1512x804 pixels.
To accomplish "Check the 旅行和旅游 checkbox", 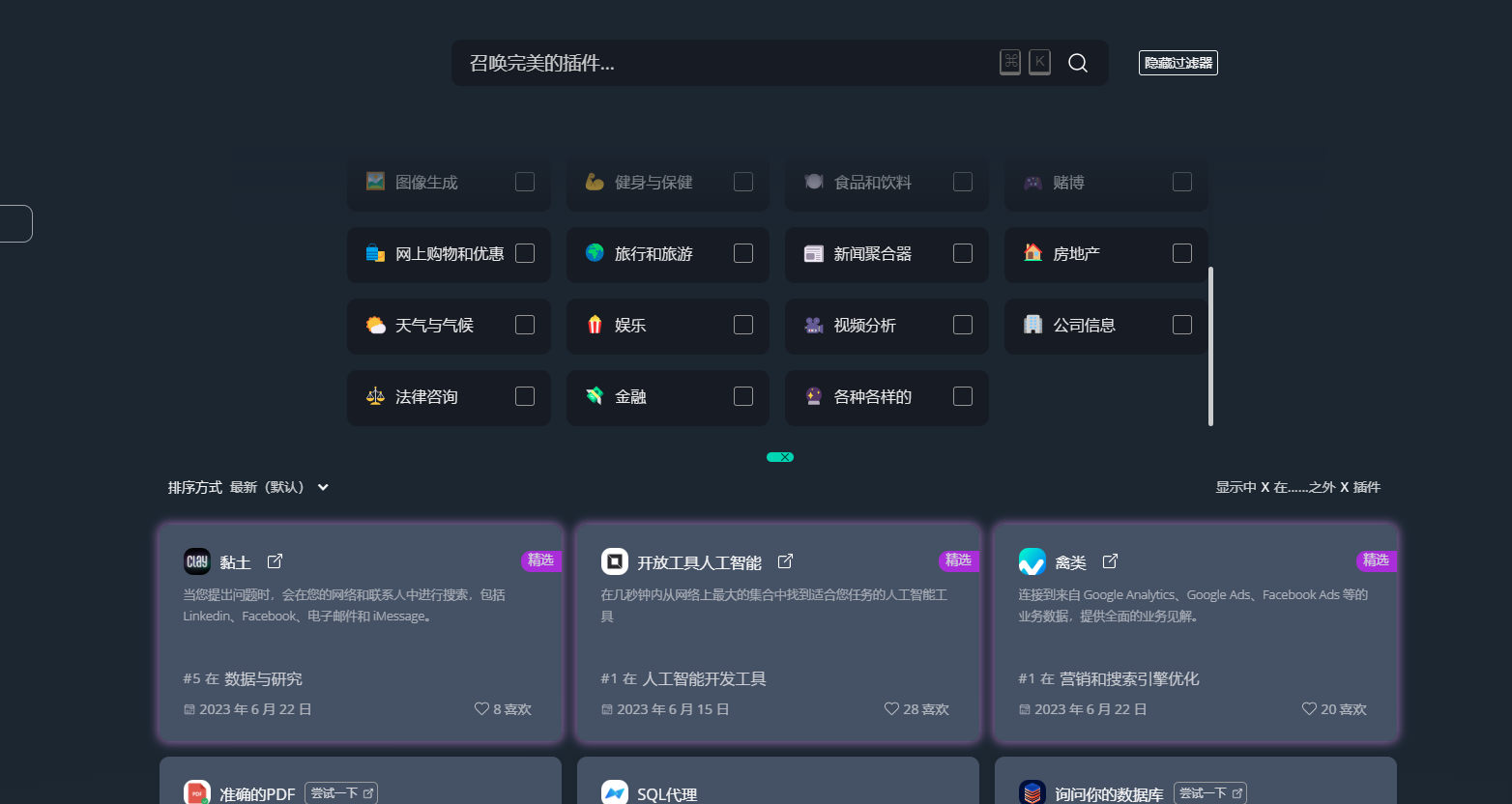I will [x=743, y=253].
